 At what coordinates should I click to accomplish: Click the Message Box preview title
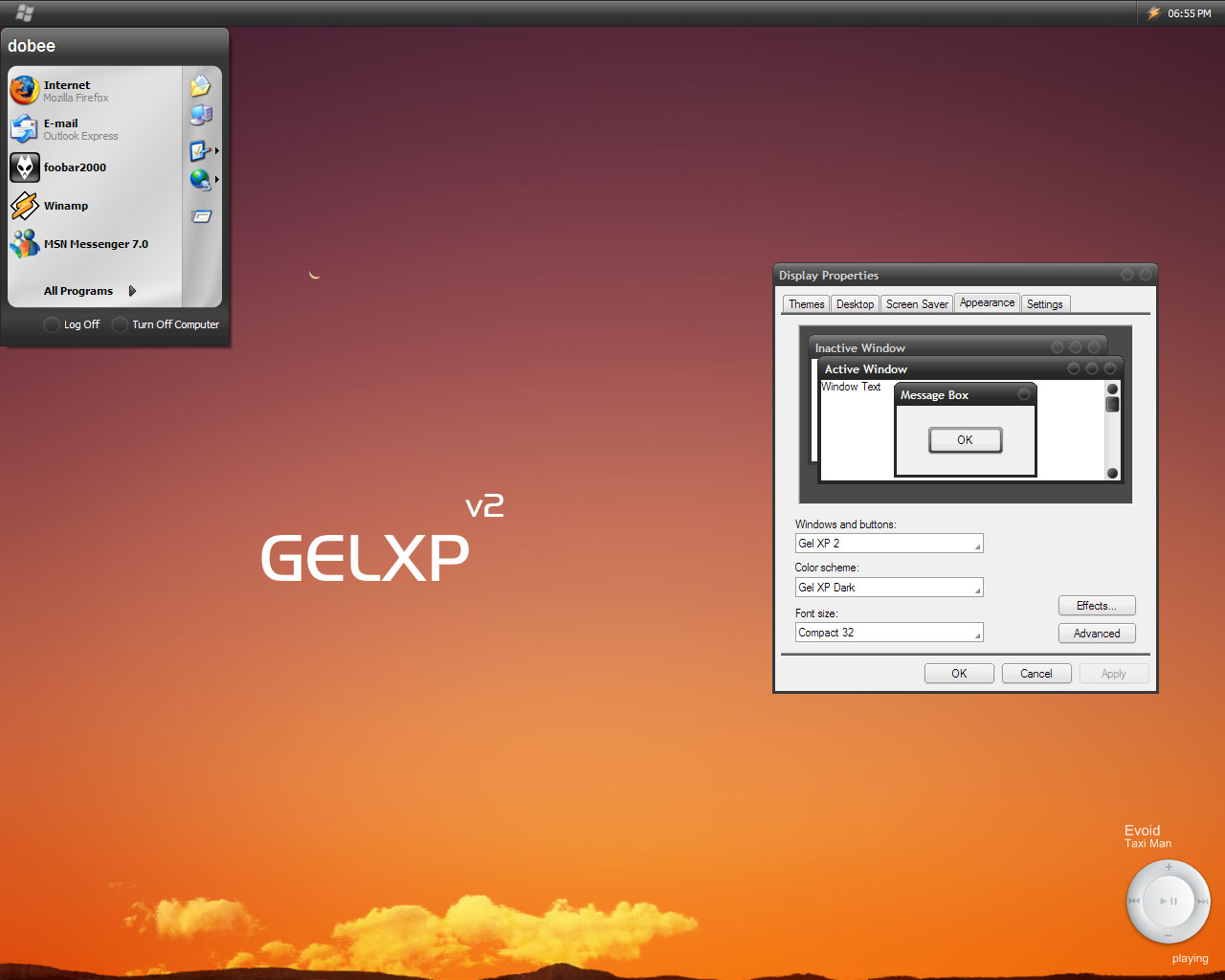[934, 395]
